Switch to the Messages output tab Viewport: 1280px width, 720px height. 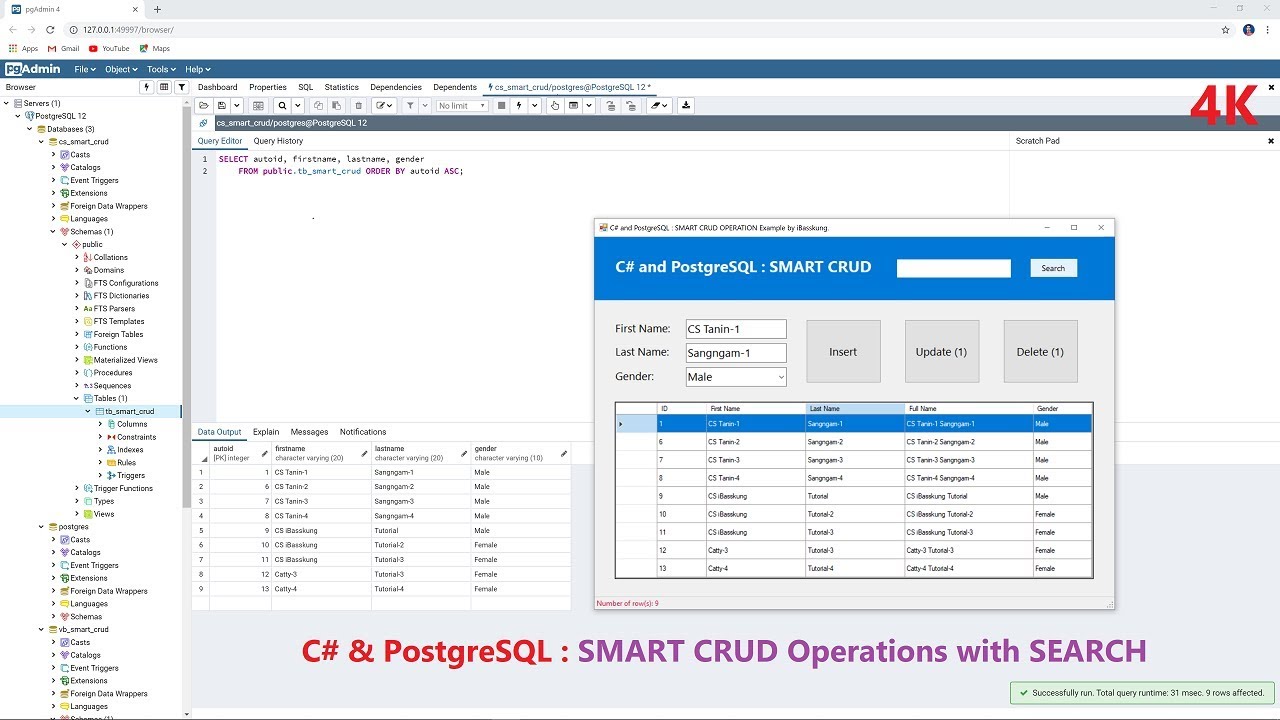pyautogui.click(x=309, y=432)
